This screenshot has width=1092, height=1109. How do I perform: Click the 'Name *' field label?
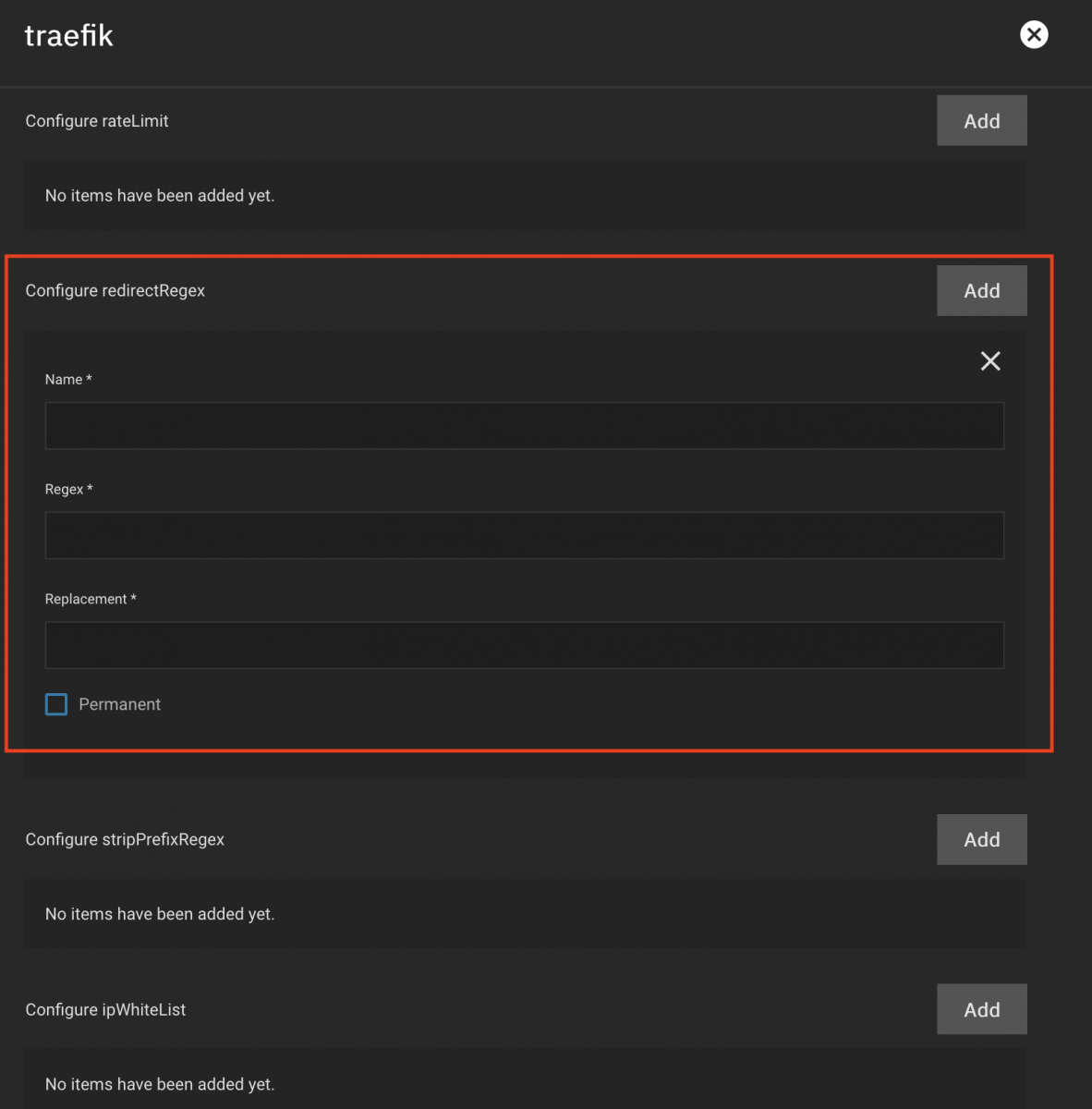(x=68, y=380)
